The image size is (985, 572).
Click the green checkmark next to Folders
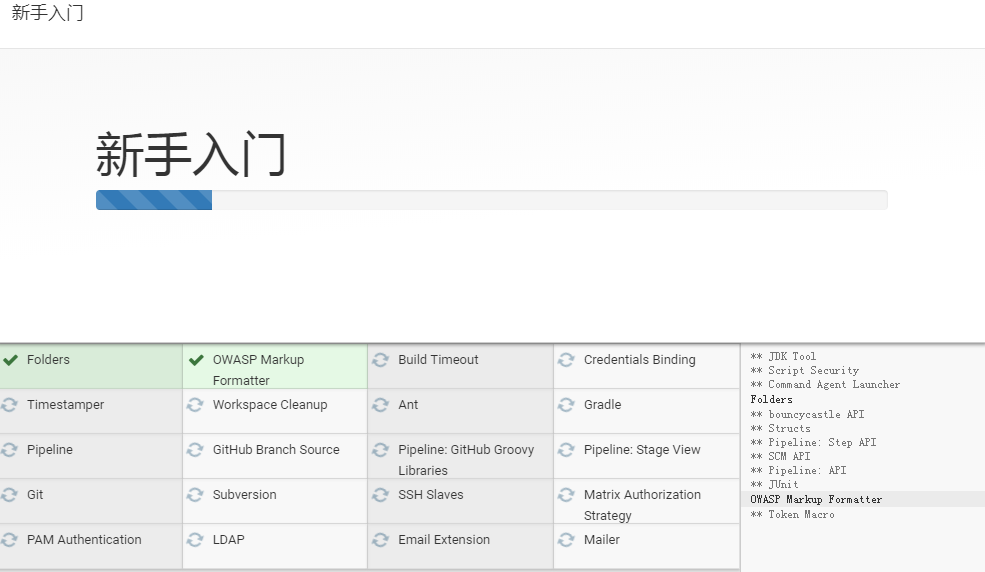[10, 360]
